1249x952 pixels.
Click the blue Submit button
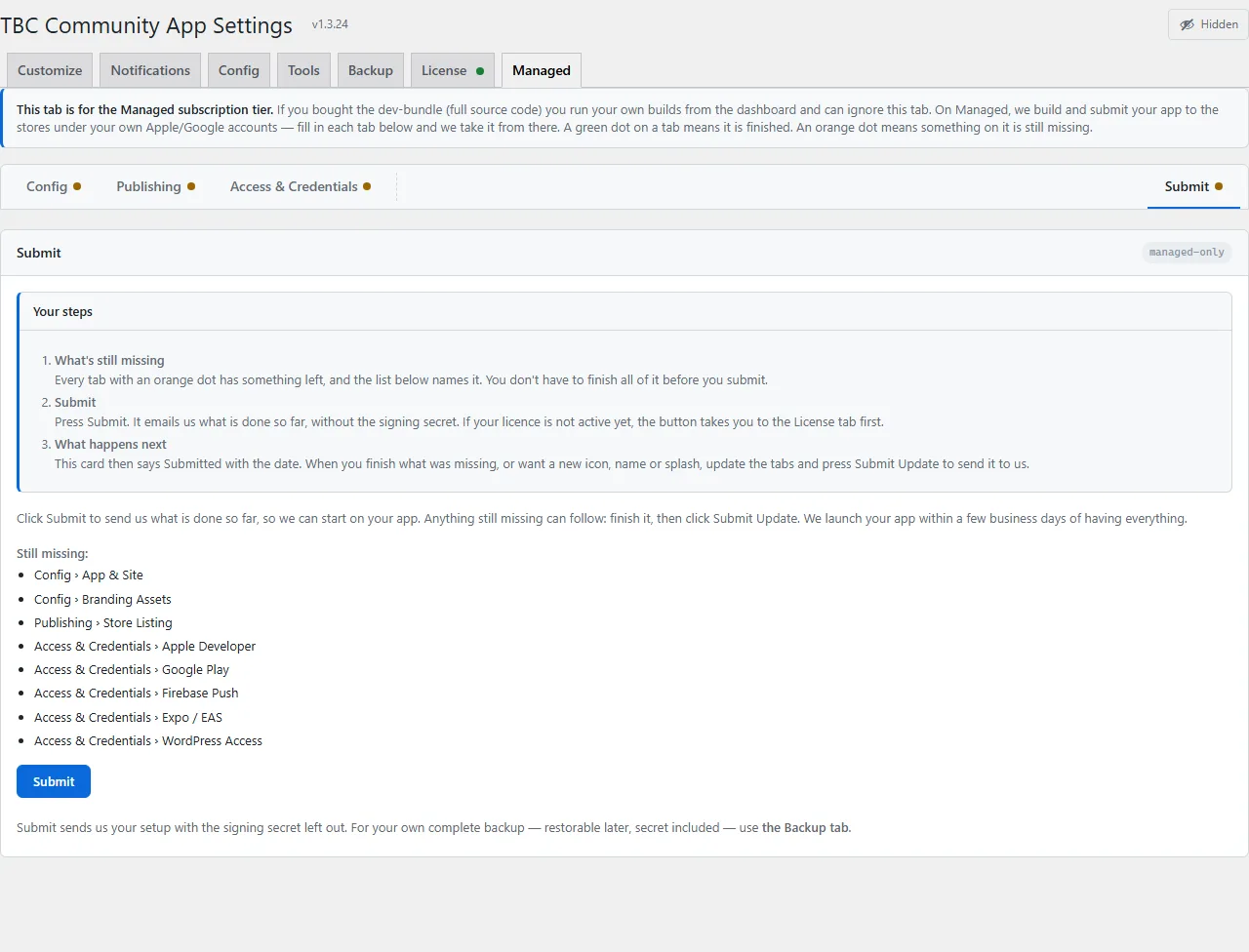[54, 781]
